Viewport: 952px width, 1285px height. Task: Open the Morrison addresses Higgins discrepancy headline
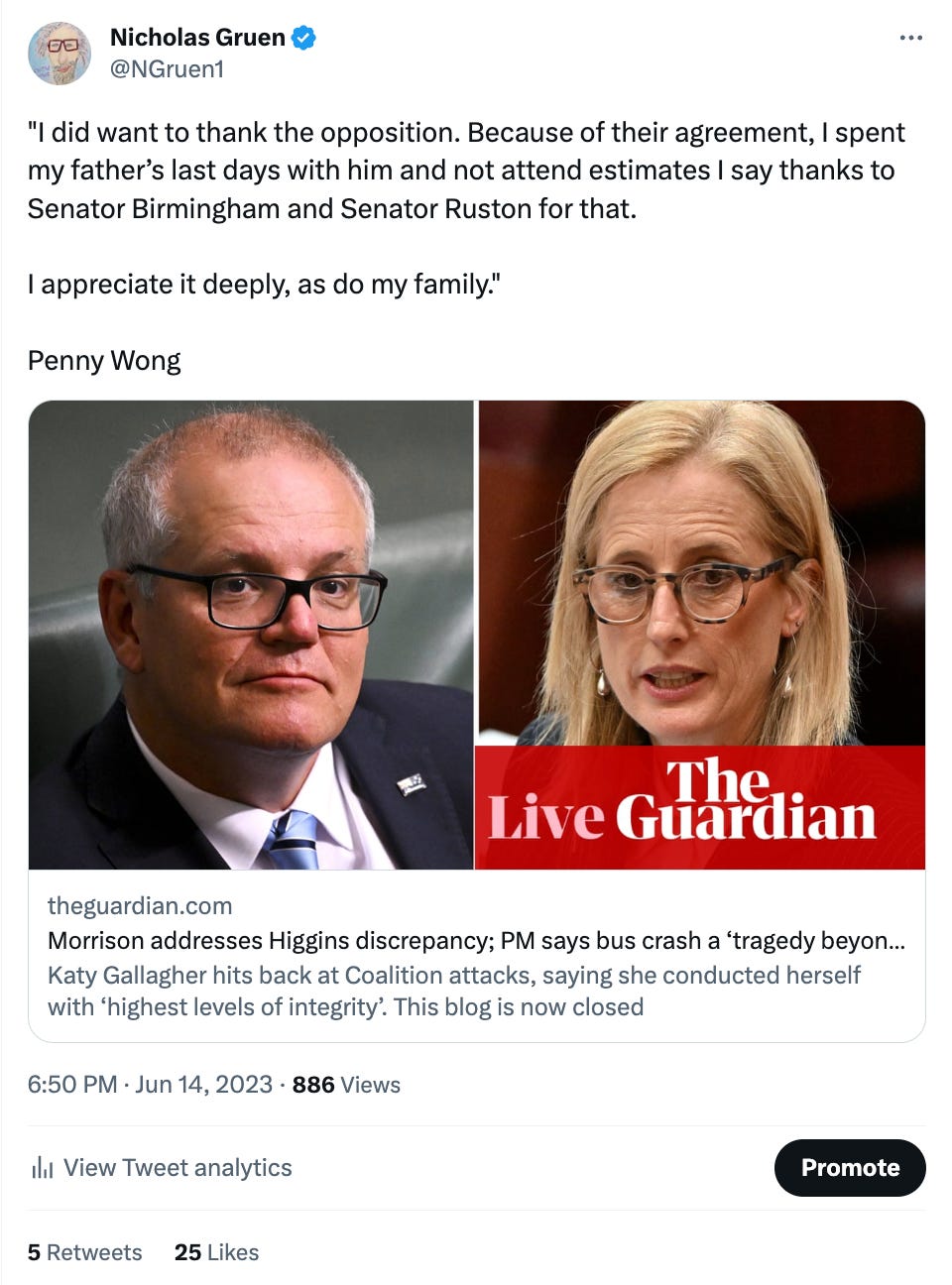coord(476,940)
